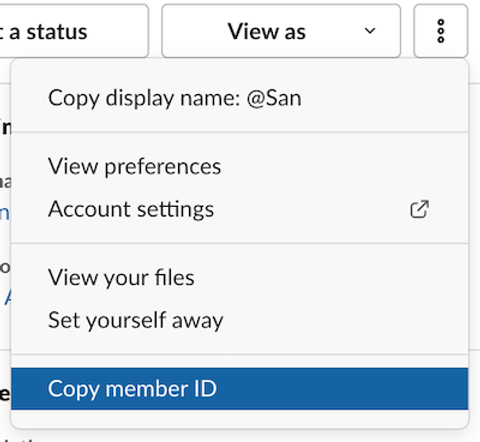Click the Set a status button
Image resolution: width=480 pixels, height=442 pixels.
pos(72,31)
